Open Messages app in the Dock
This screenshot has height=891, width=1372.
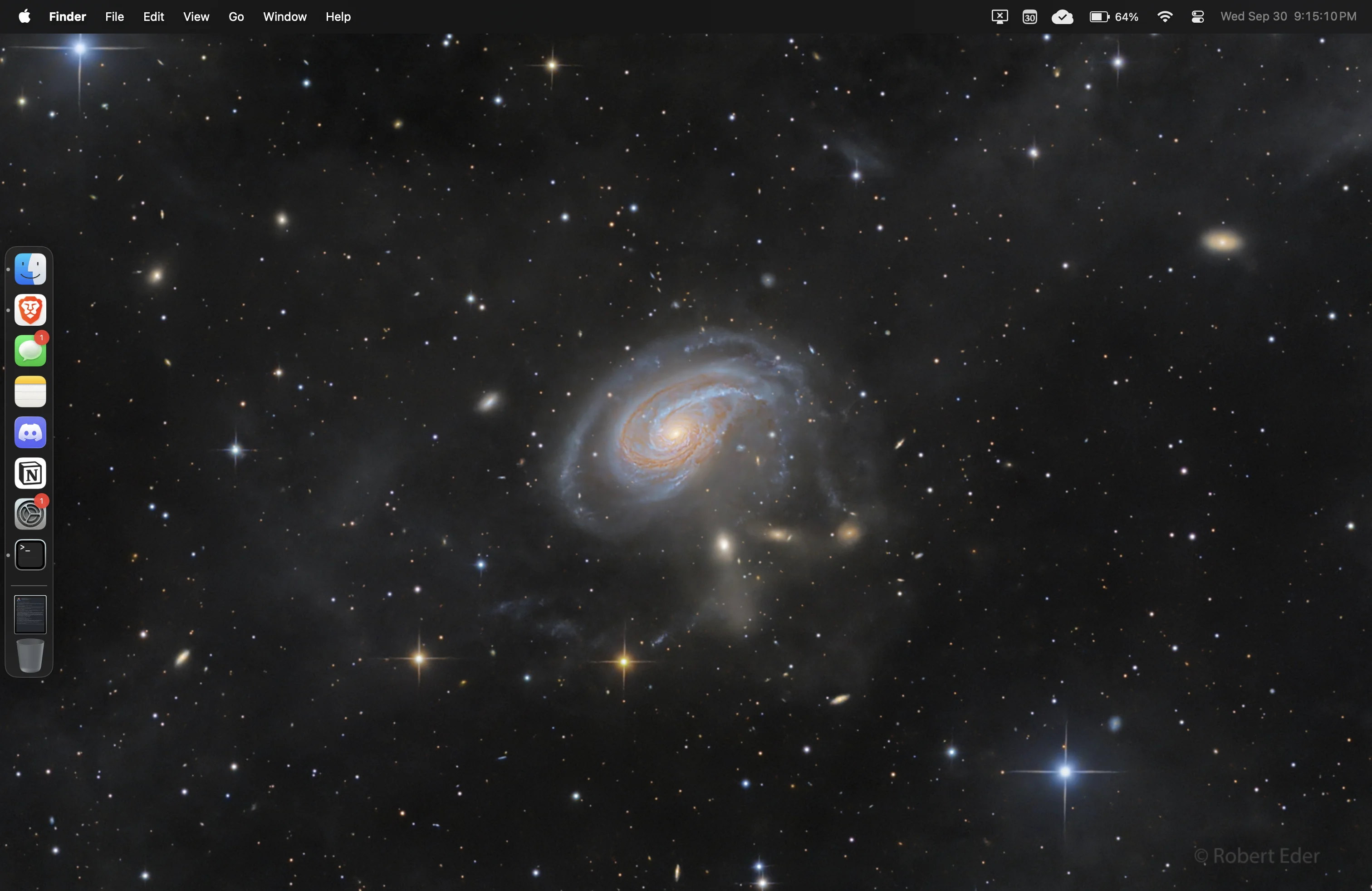pyautogui.click(x=30, y=351)
